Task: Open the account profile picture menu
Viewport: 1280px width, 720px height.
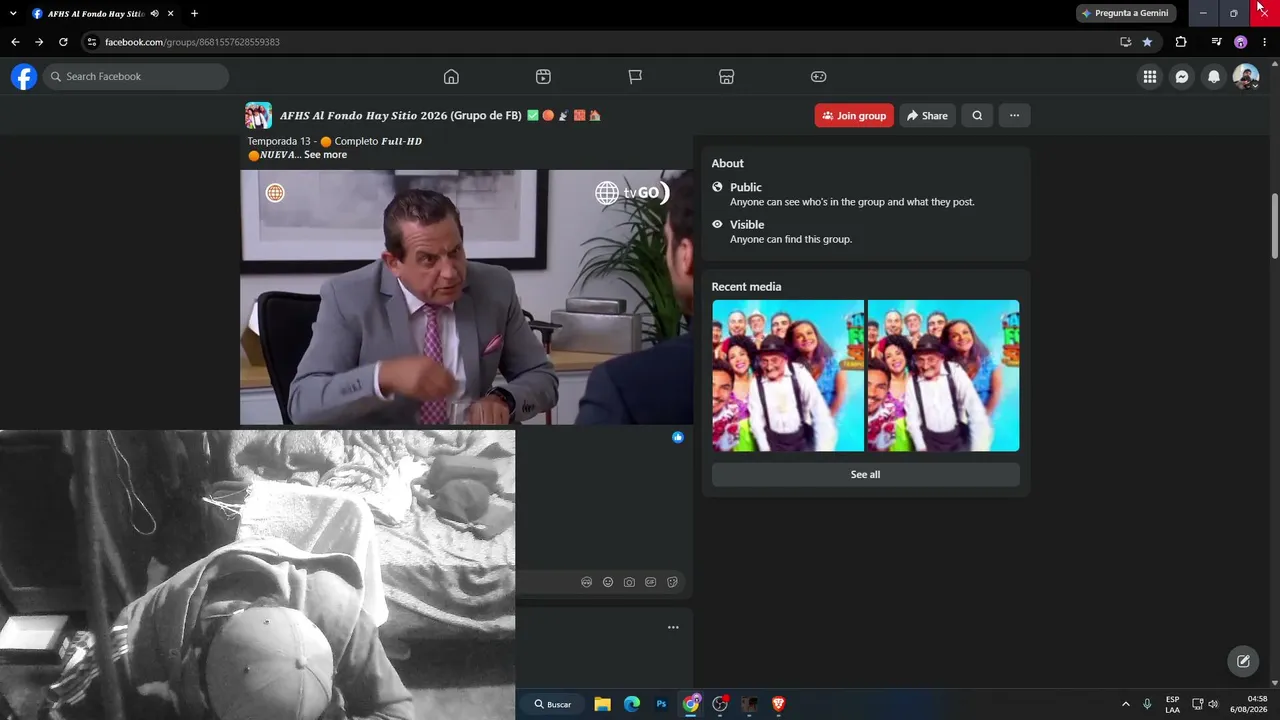Action: click(1246, 77)
